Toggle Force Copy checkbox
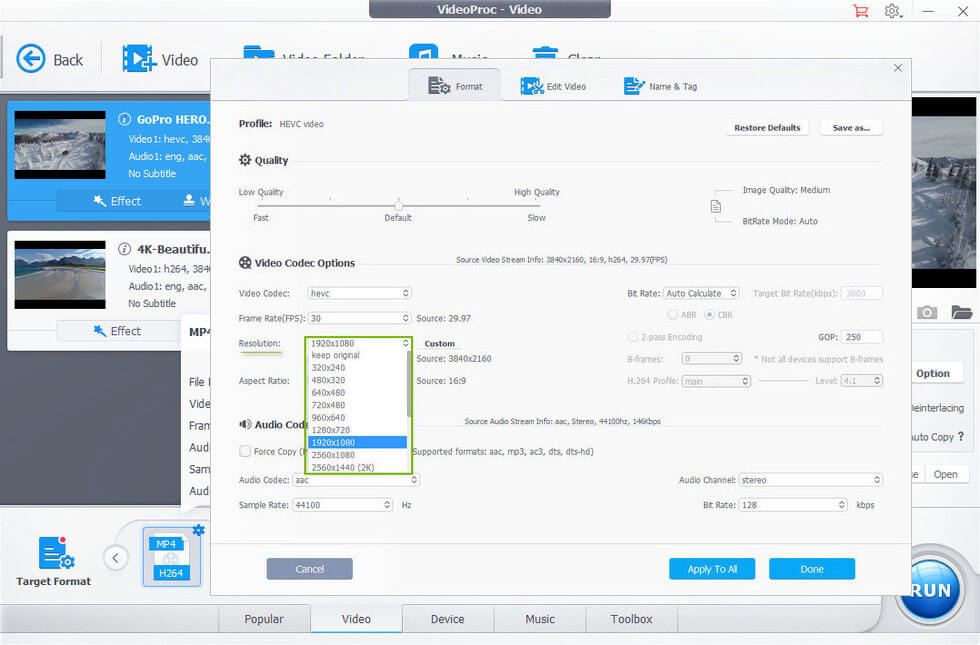This screenshot has height=645, width=980. click(245, 451)
